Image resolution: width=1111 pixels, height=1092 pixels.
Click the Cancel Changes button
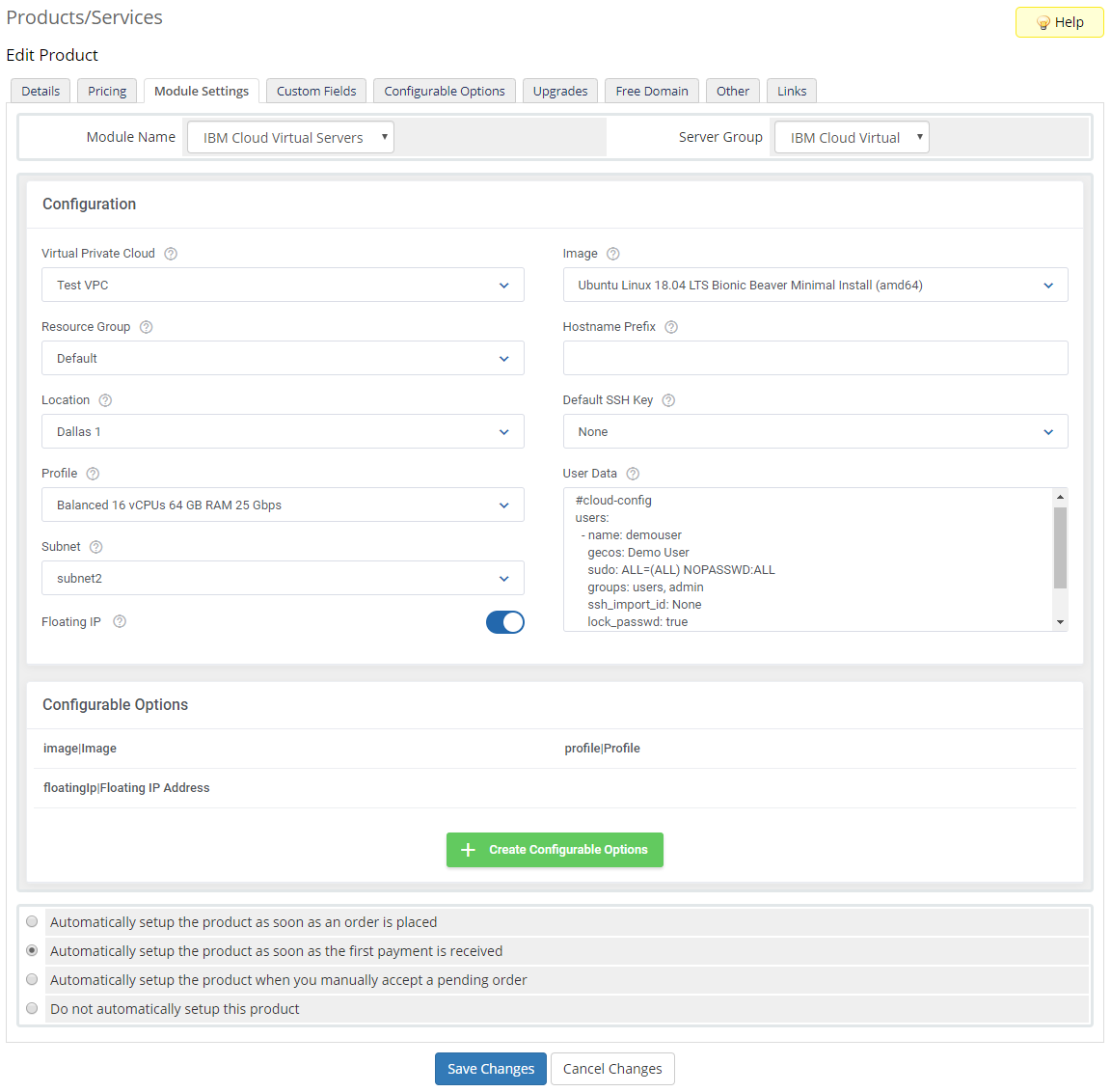[612, 1069]
